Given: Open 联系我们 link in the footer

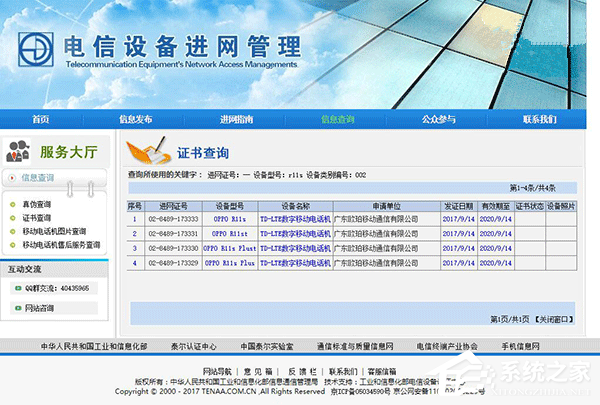Looking at the screenshot, I should [x=343, y=371].
